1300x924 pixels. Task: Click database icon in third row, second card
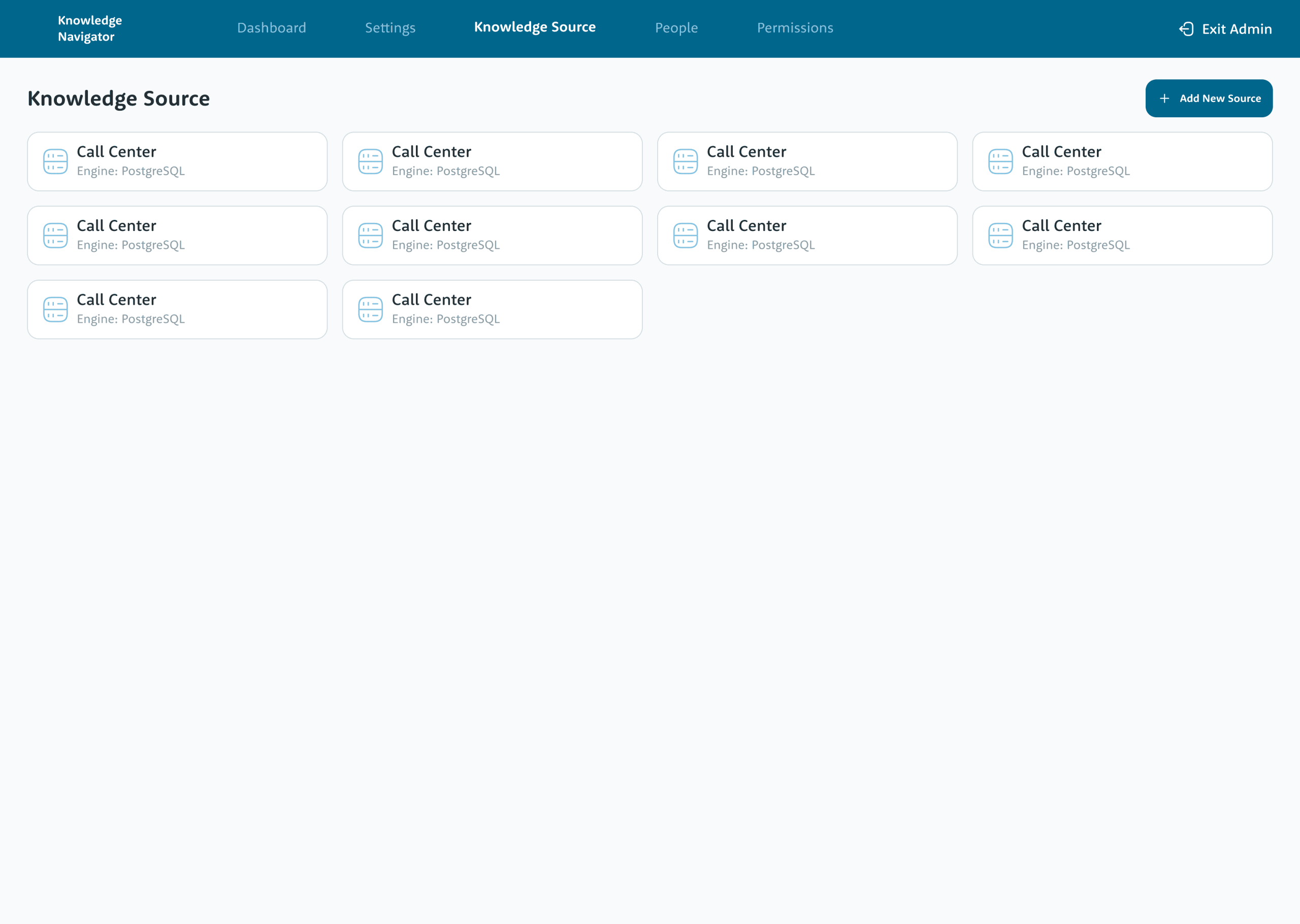tap(370, 310)
